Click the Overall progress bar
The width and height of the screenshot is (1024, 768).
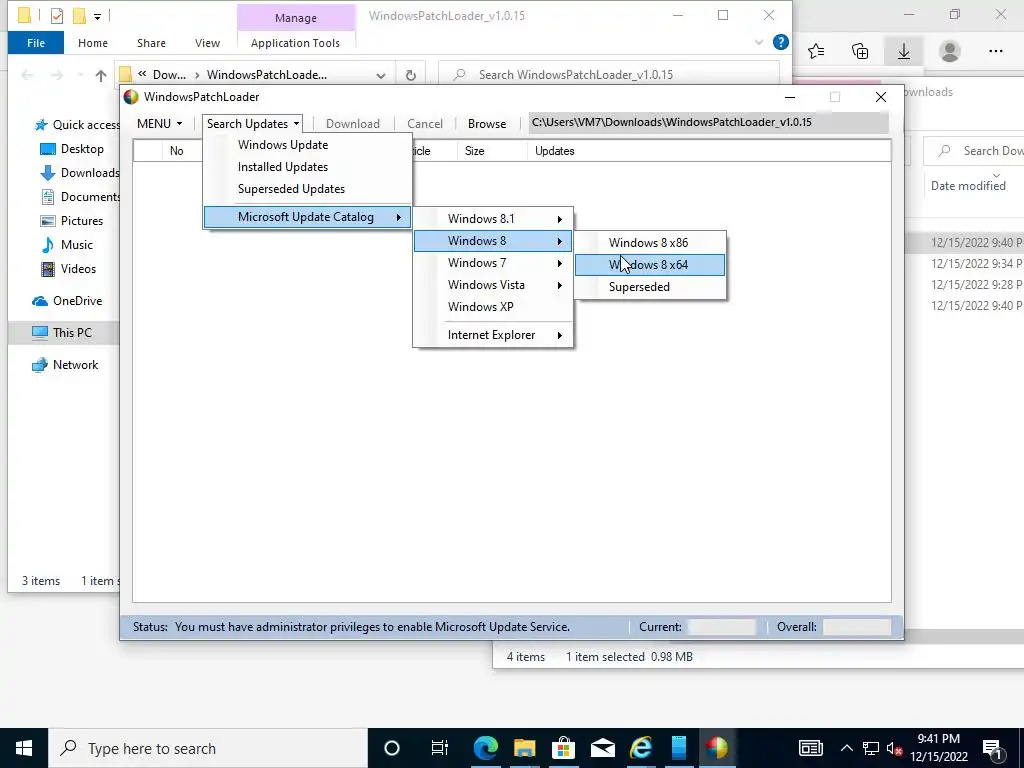857,627
